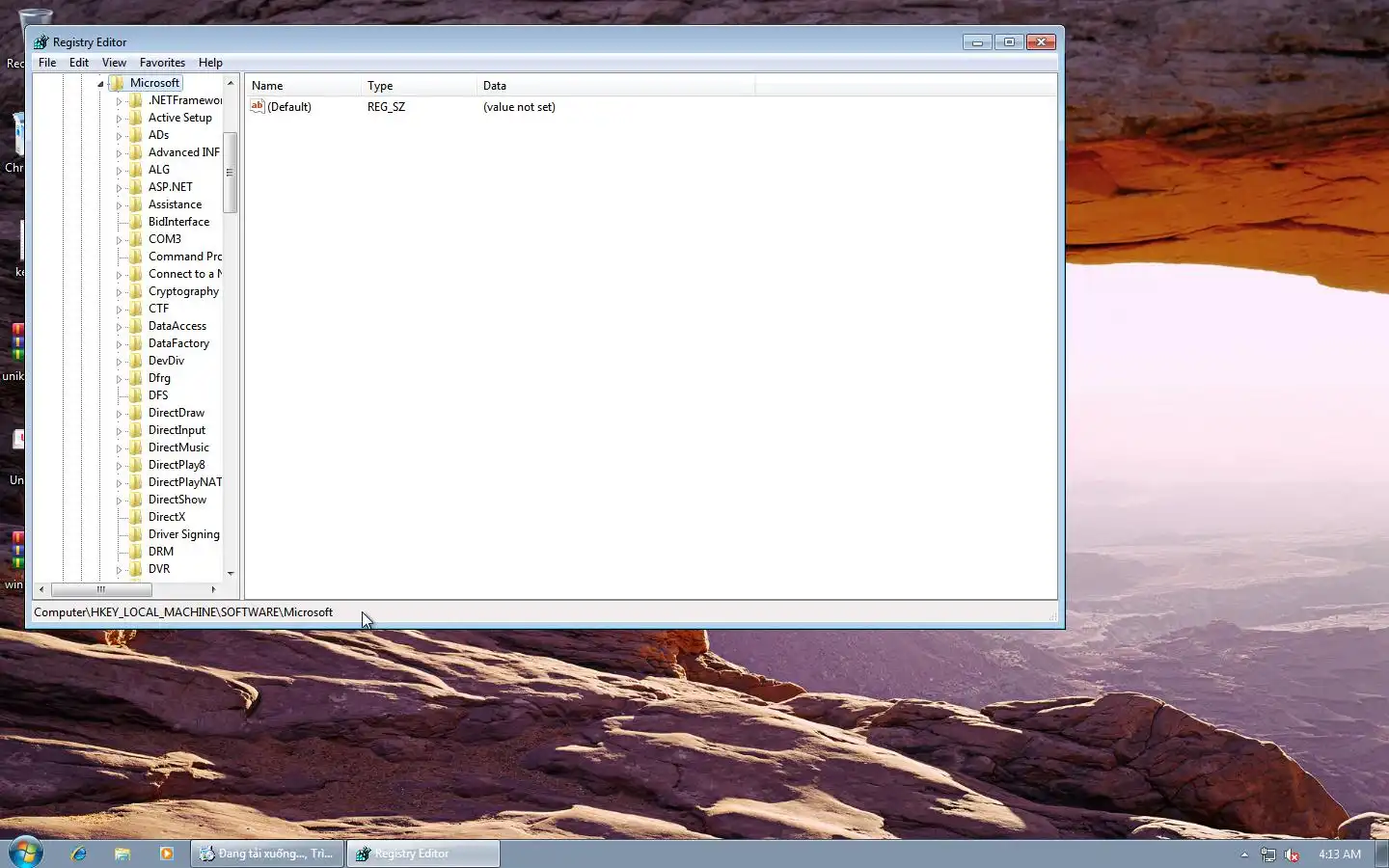Sort values by Data column header
Image resolution: width=1389 pixels, height=868 pixels.
[x=615, y=86]
